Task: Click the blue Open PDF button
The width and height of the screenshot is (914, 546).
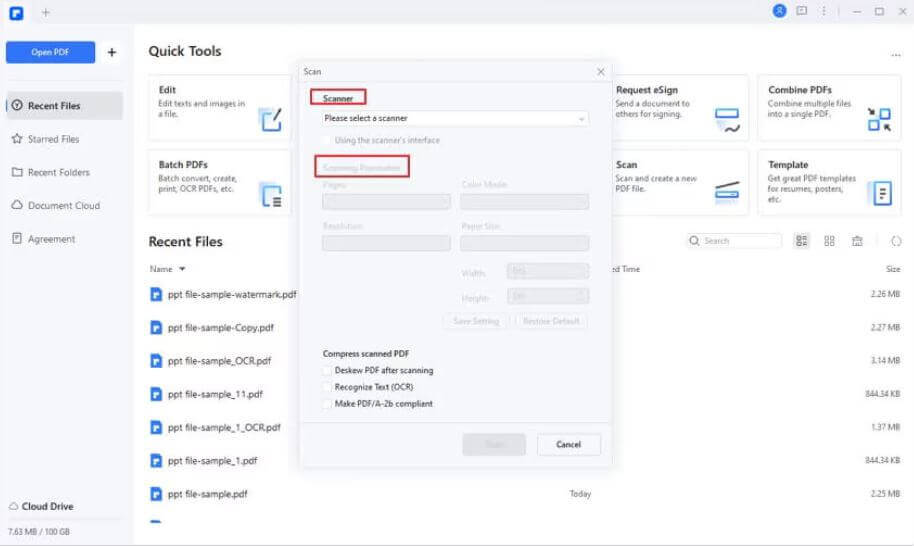Action: pos(50,52)
